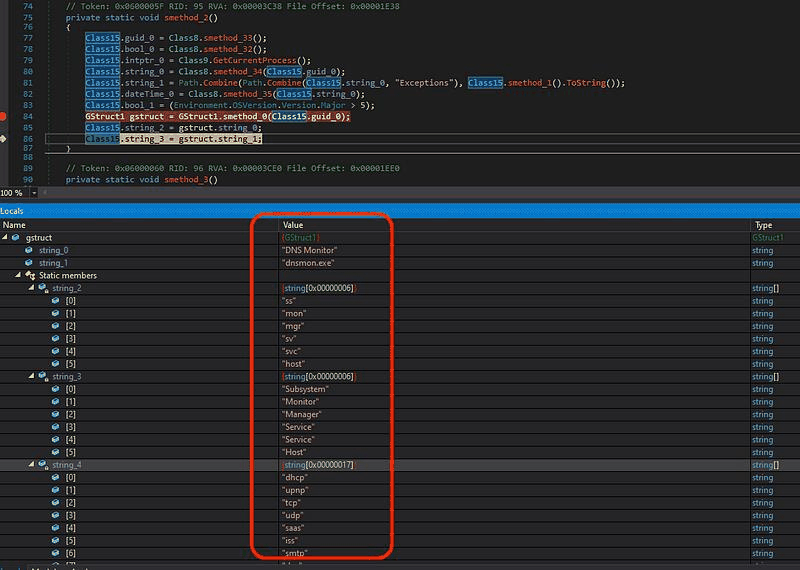Select the Locals panel title
The height and width of the screenshot is (570, 800).
pyautogui.click(x=12, y=211)
